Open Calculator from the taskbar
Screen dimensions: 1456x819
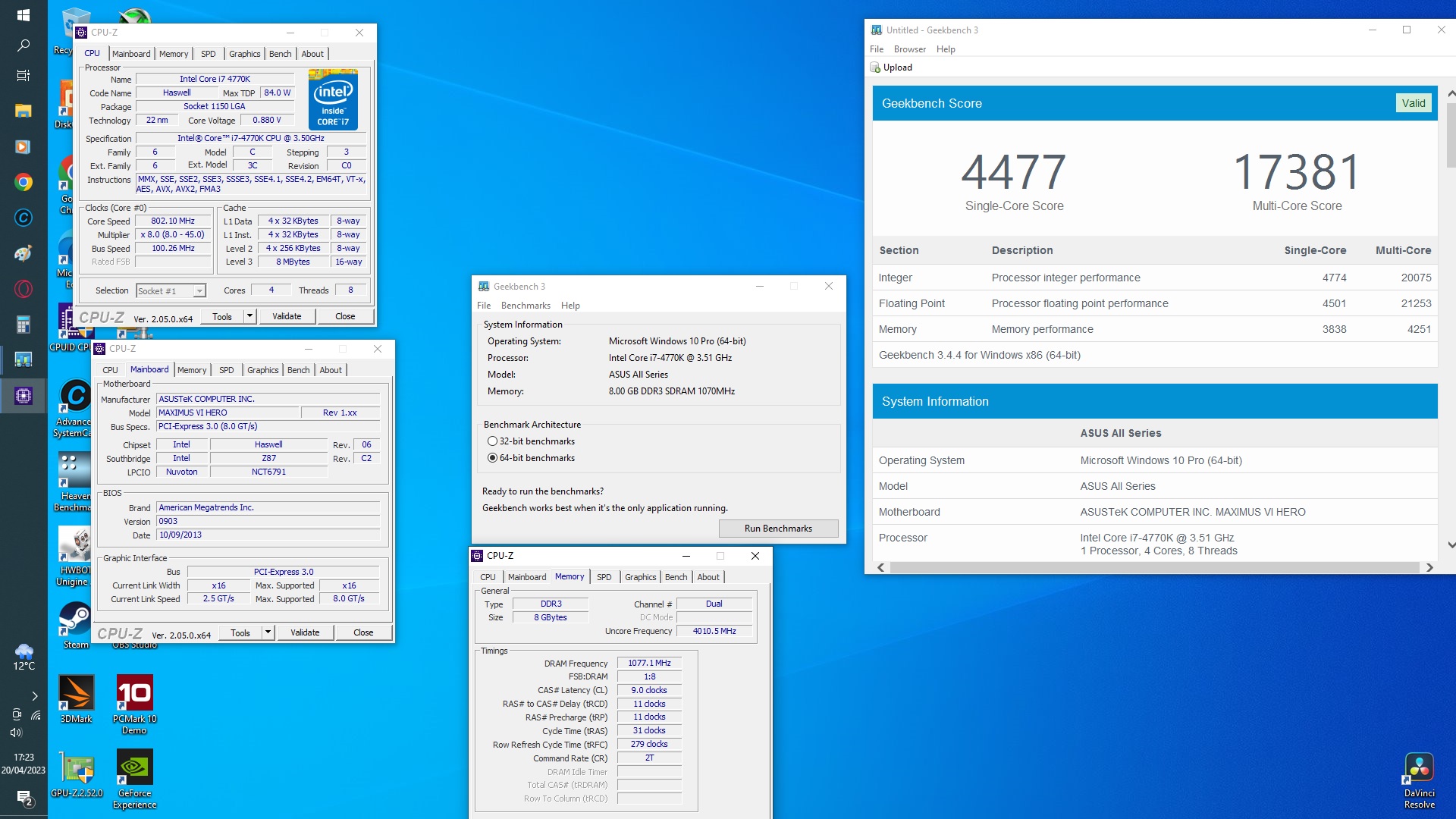coord(23,325)
